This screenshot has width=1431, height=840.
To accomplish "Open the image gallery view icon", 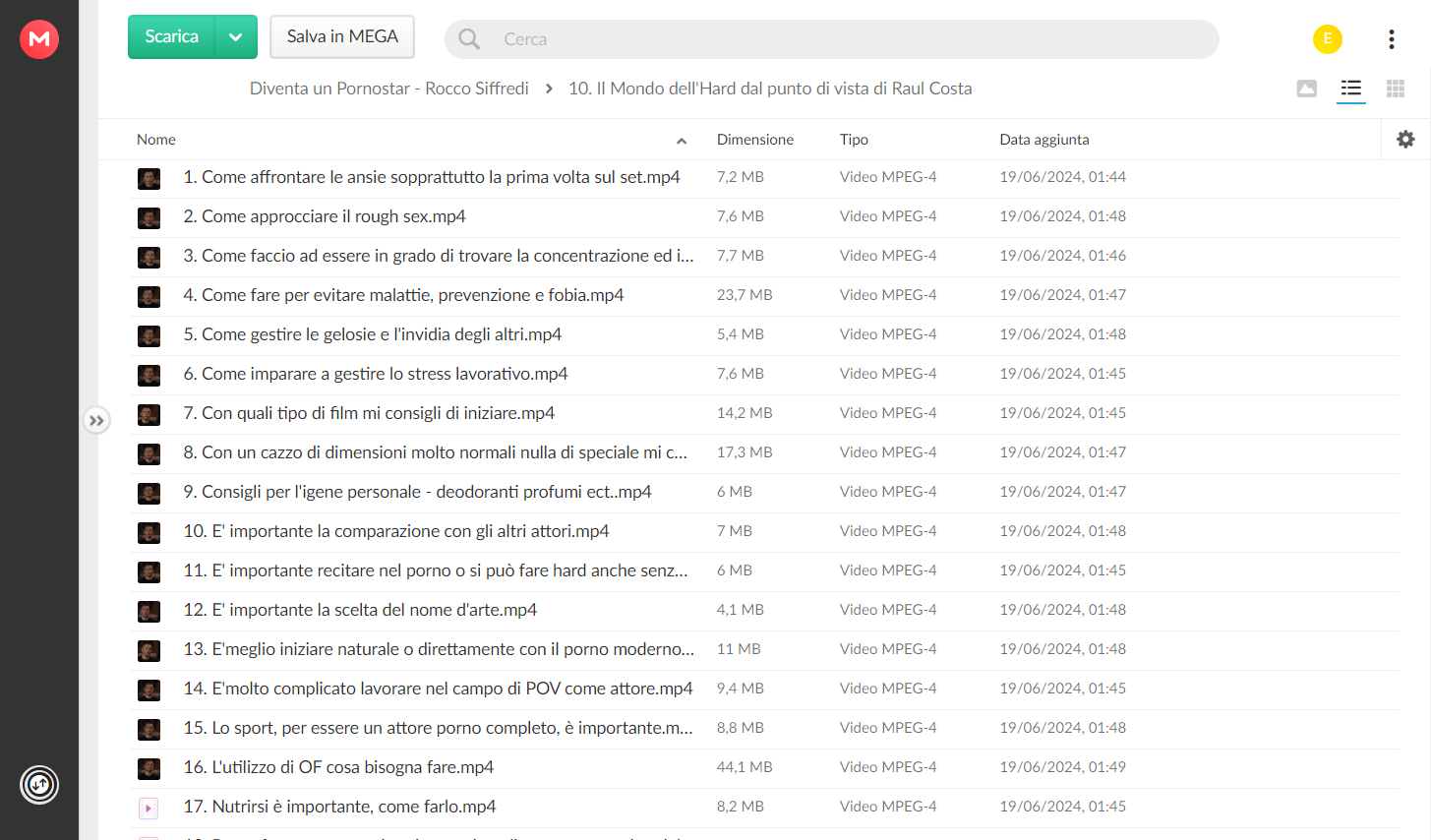I will pos(1307,90).
